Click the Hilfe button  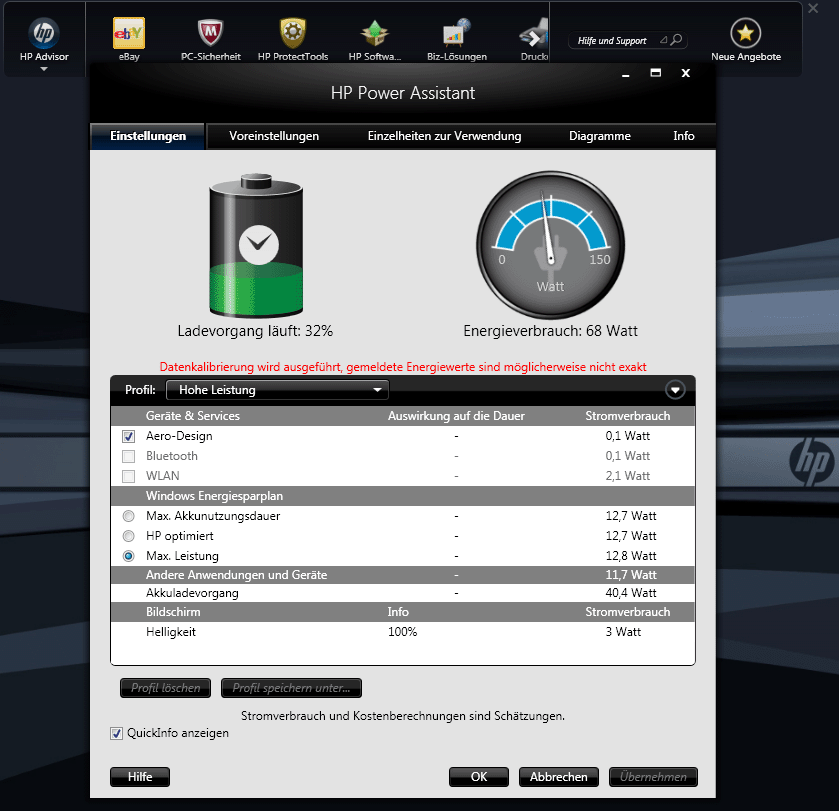coord(140,777)
